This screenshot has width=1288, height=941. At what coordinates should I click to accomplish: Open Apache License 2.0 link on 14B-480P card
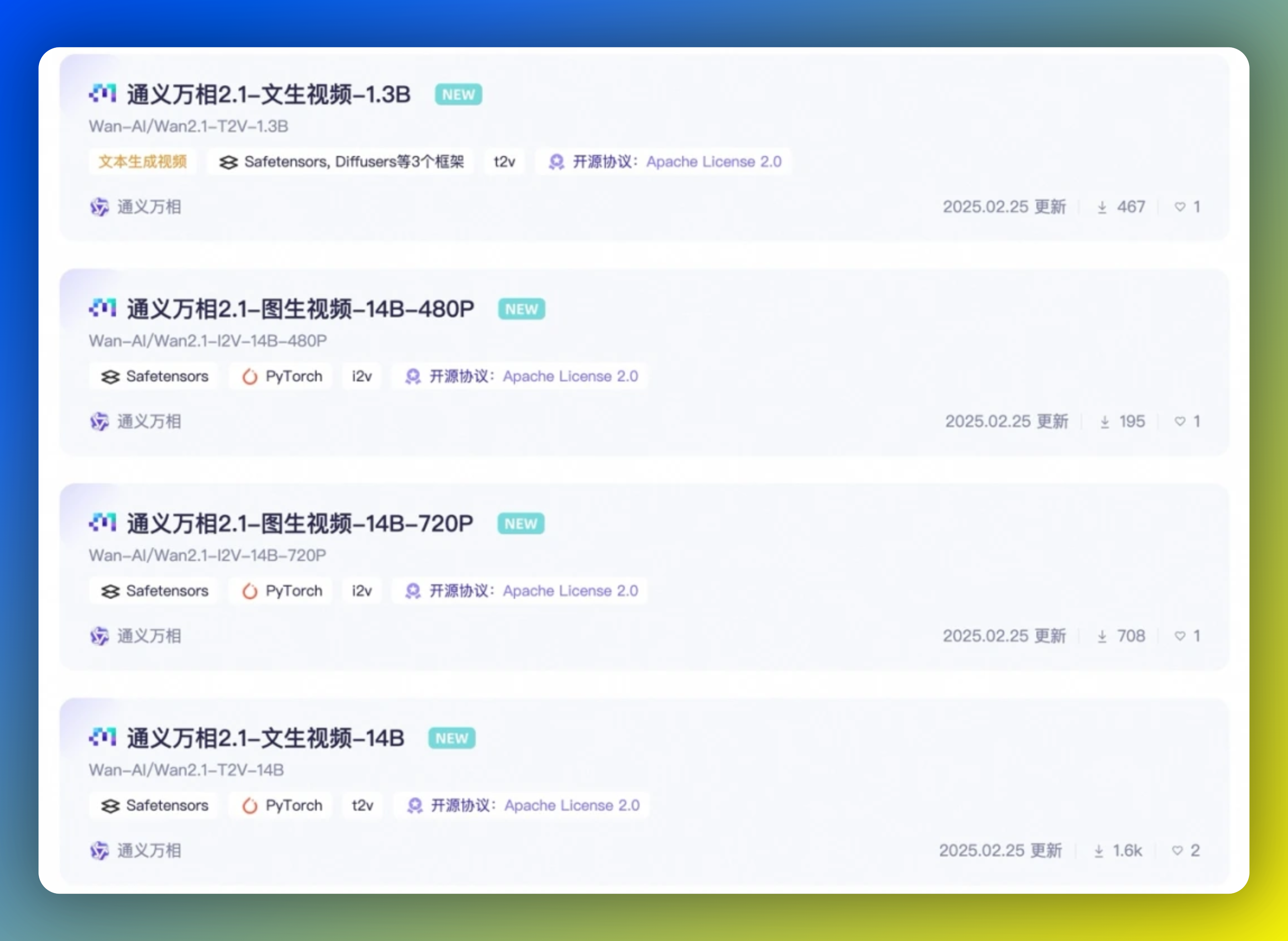point(570,377)
